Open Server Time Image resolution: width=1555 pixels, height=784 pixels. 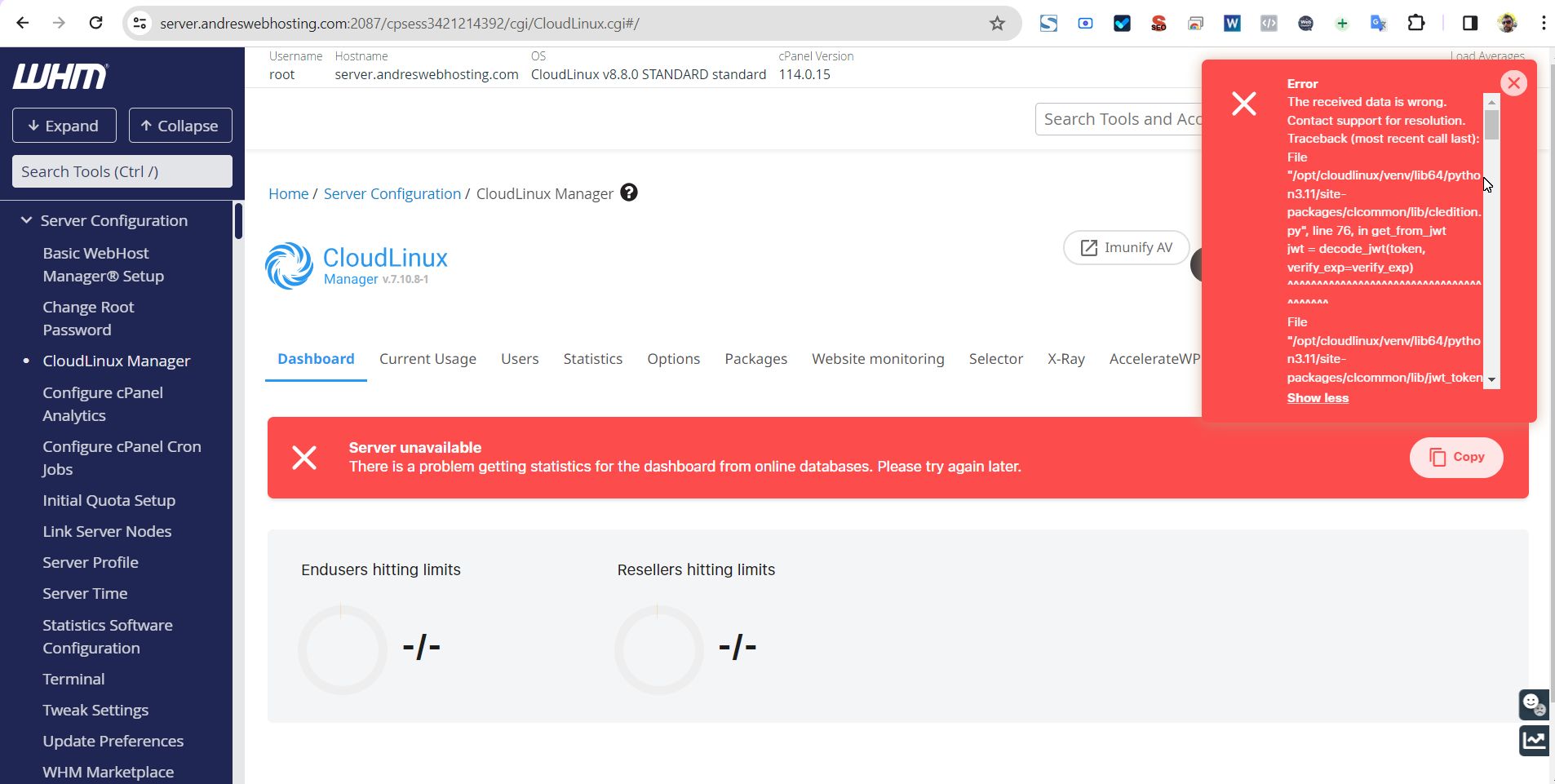pos(85,593)
